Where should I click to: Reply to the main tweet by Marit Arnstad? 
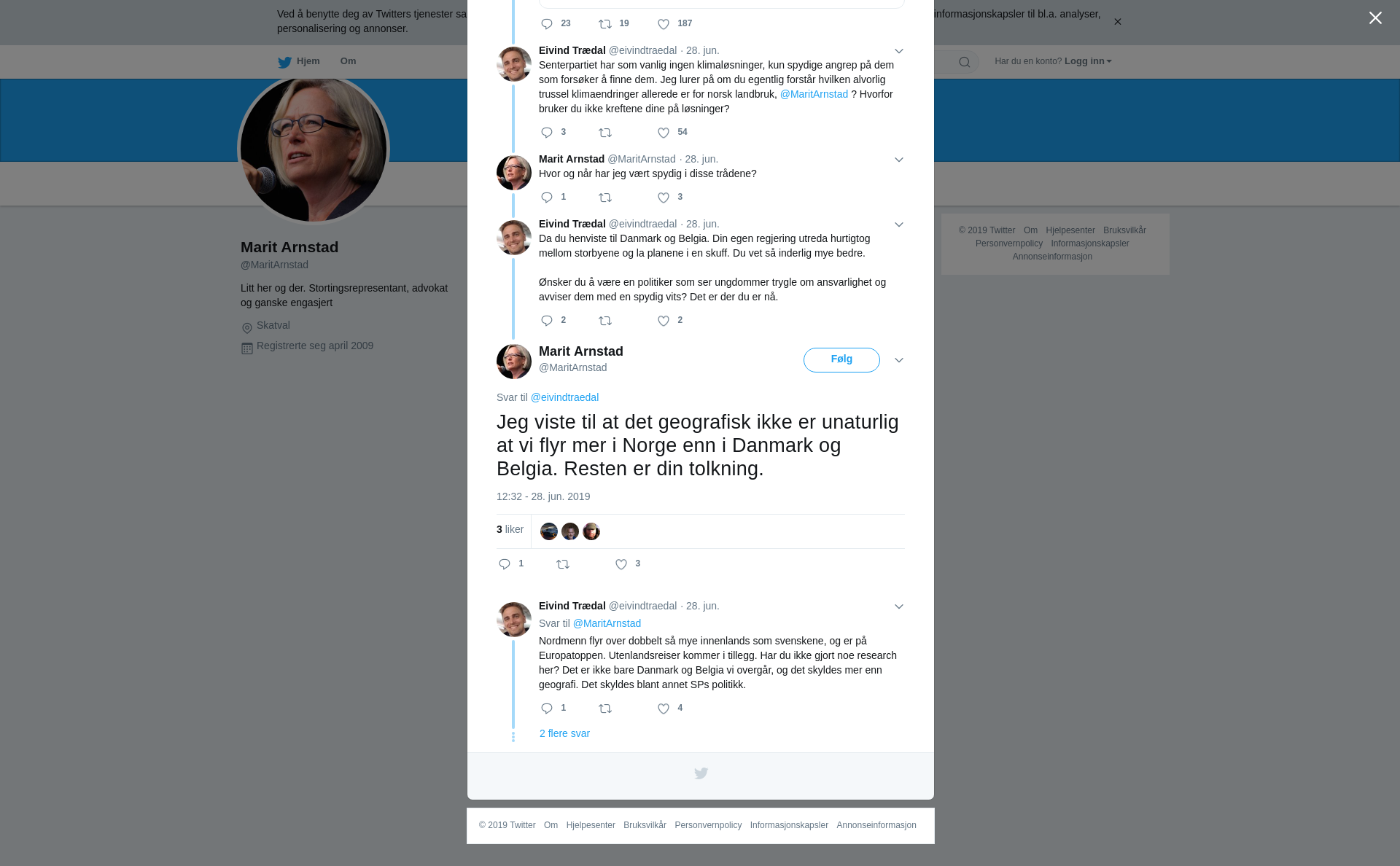[x=505, y=564]
